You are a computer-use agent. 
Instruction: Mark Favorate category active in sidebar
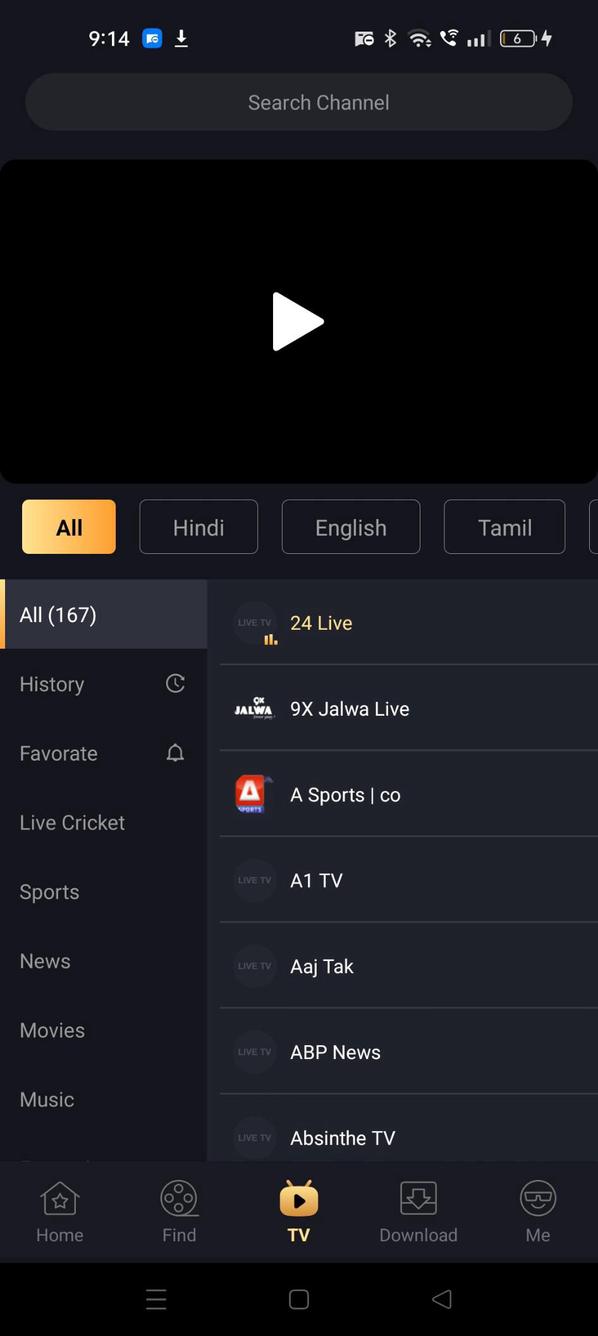coord(58,753)
